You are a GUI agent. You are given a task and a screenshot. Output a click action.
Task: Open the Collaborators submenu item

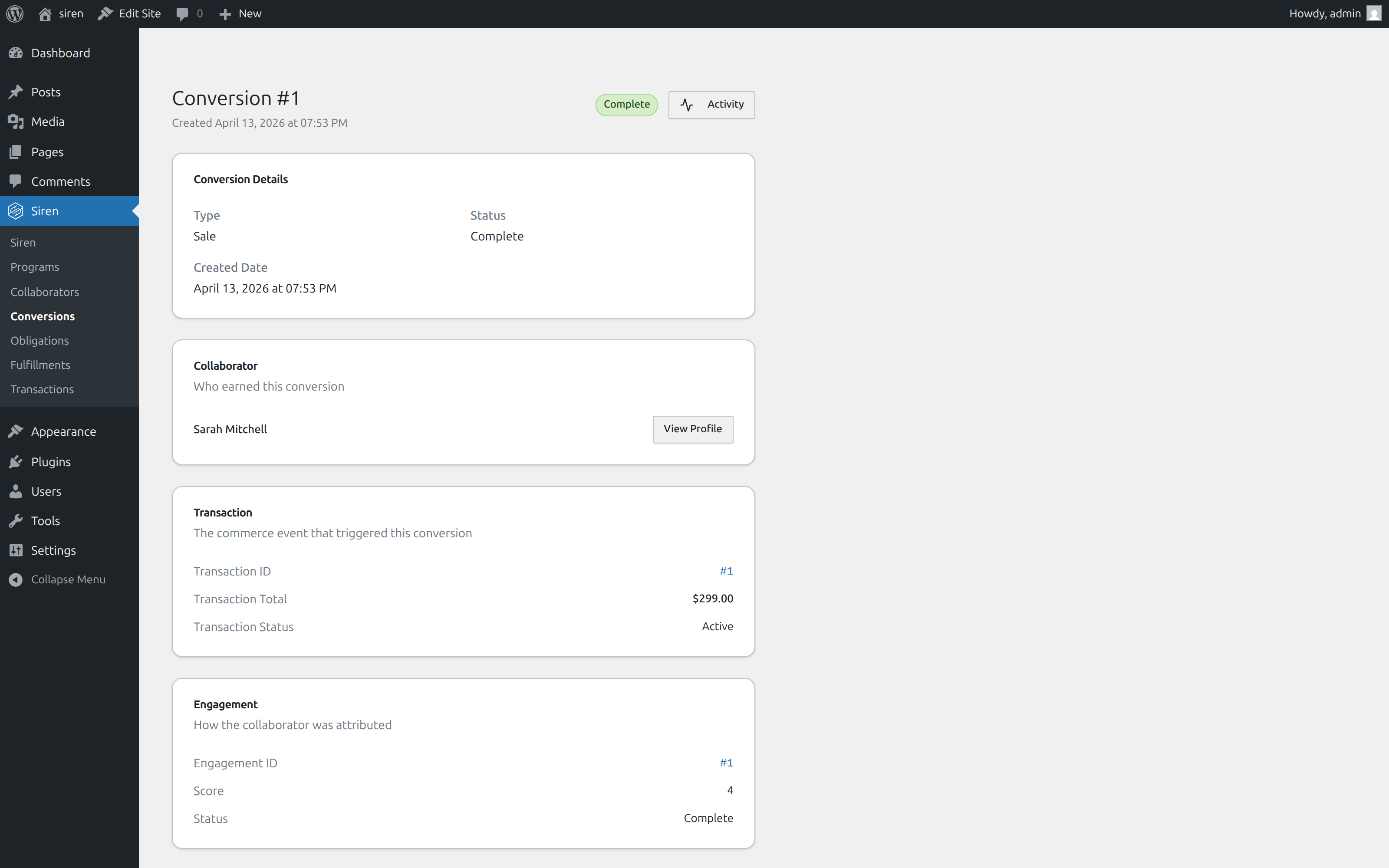tap(45, 292)
